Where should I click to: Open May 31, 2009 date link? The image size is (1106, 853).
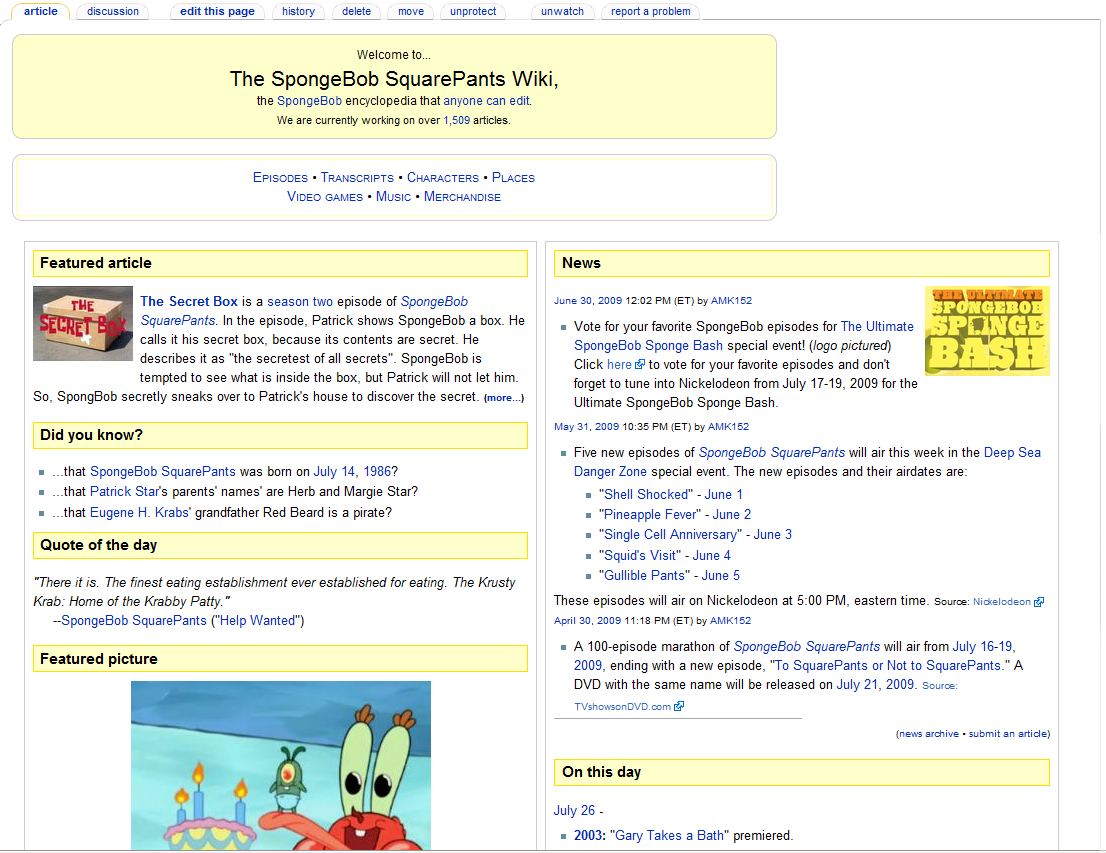tap(586, 427)
